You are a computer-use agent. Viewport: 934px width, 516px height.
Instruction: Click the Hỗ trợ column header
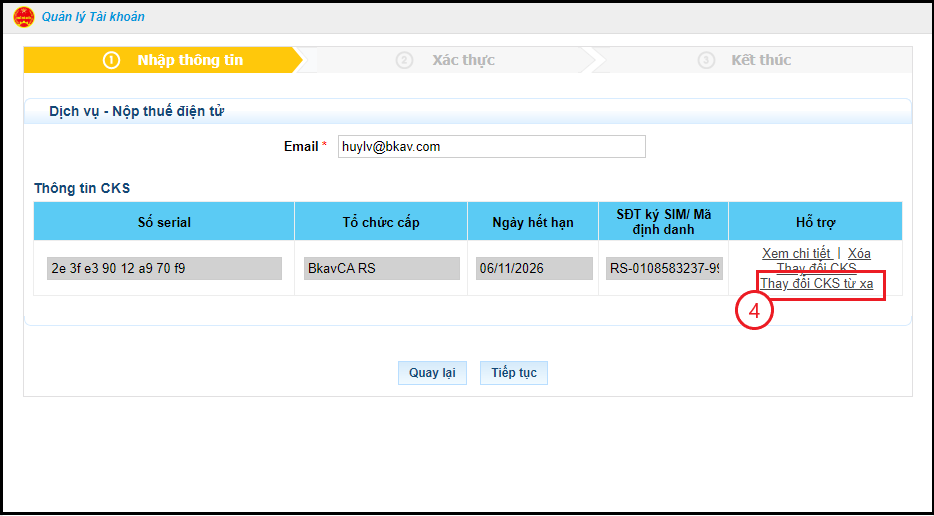click(815, 222)
